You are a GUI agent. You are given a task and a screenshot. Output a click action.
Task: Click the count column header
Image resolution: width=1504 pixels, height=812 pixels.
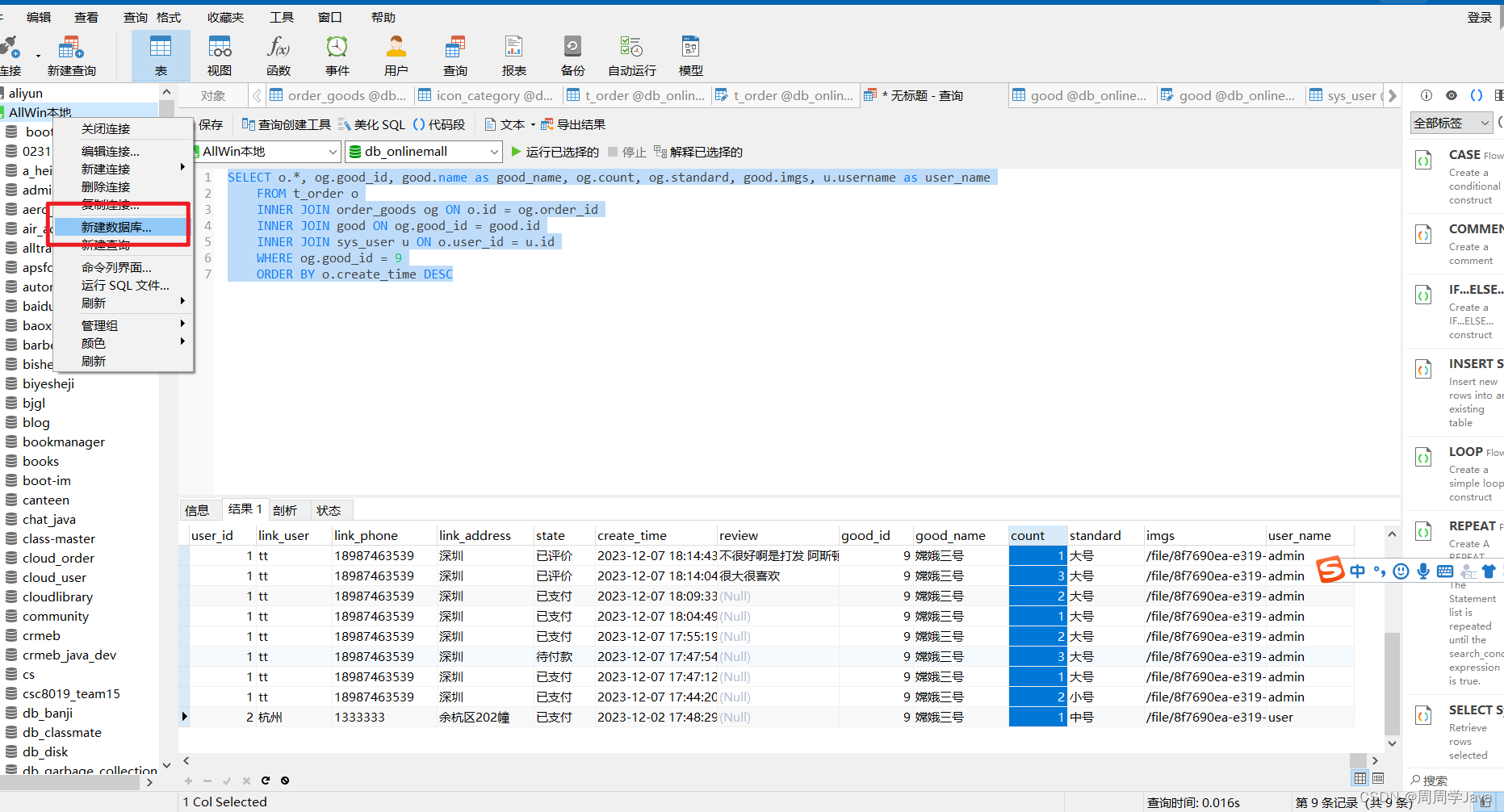[1037, 535]
